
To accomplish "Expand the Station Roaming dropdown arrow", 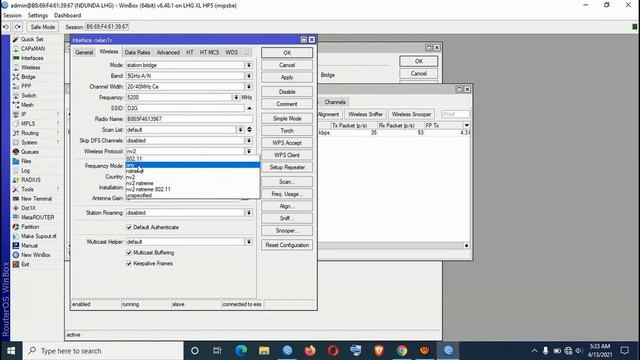I will coord(249,213).
